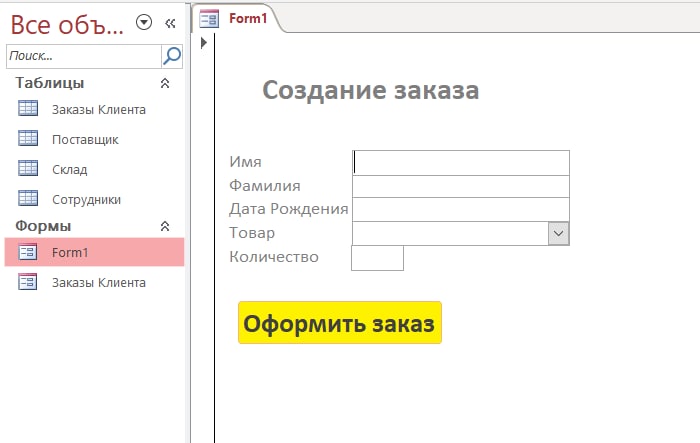Click the Поиск search field
Viewport: 700px width, 443px height.
[x=84, y=56]
